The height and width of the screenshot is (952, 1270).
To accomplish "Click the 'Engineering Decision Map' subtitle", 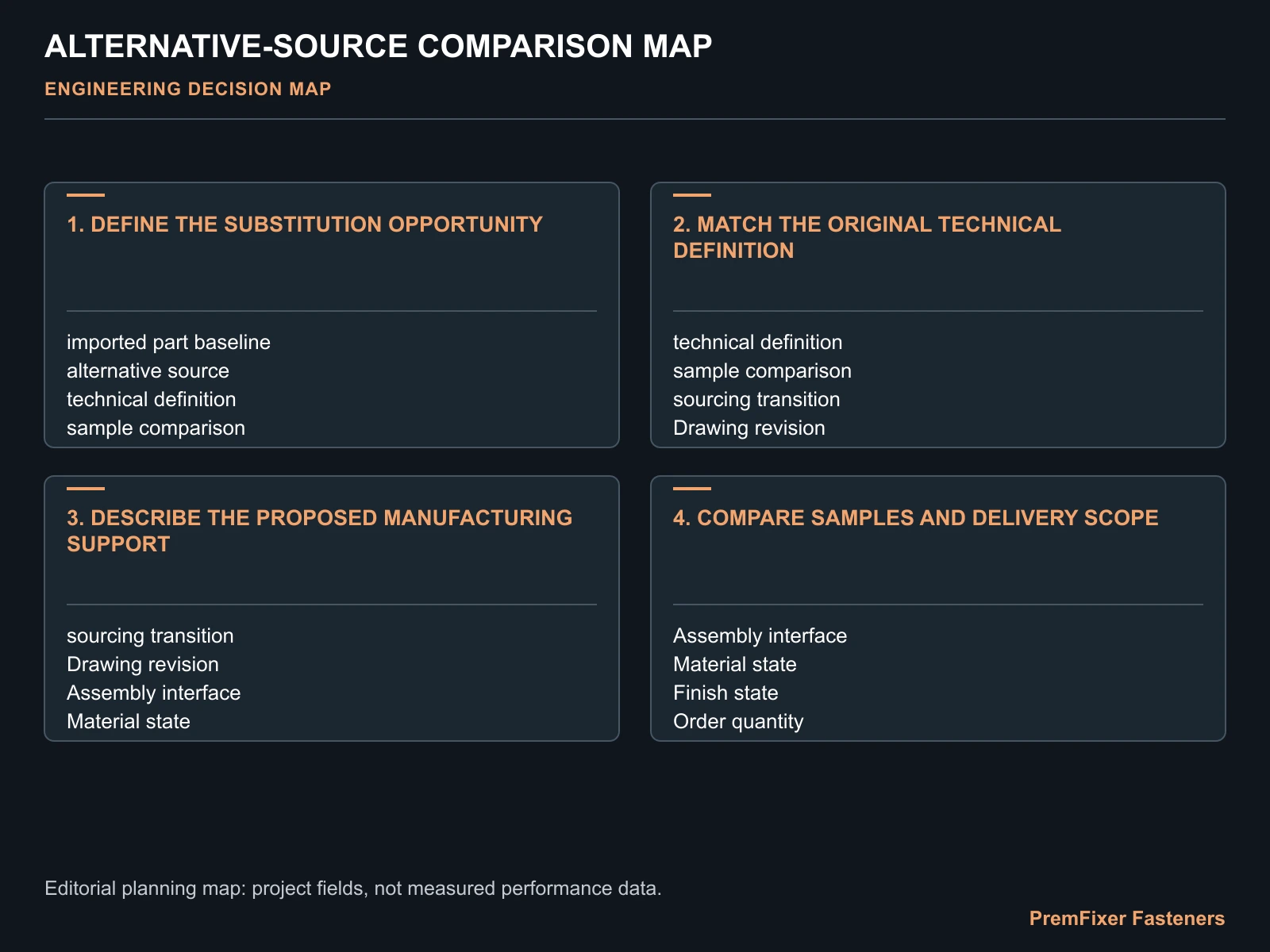I will pos(187,89).
